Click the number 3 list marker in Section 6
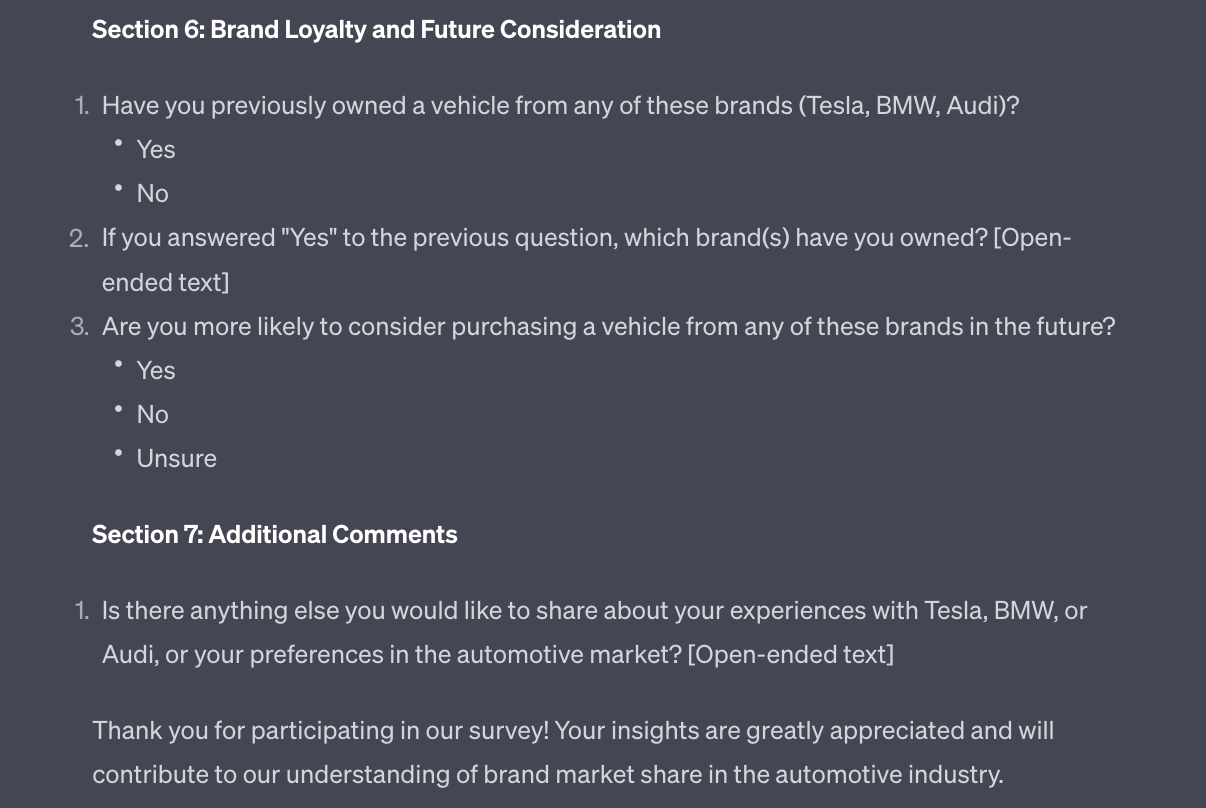 (x=79, y=326)
